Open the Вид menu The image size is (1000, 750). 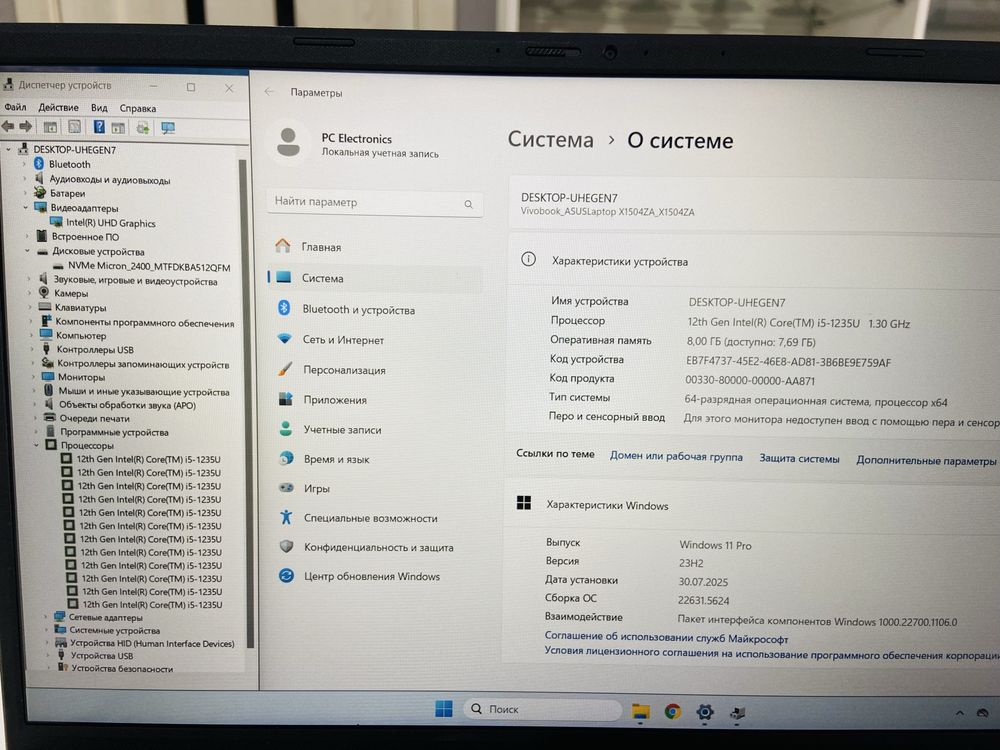coord(99,108)
